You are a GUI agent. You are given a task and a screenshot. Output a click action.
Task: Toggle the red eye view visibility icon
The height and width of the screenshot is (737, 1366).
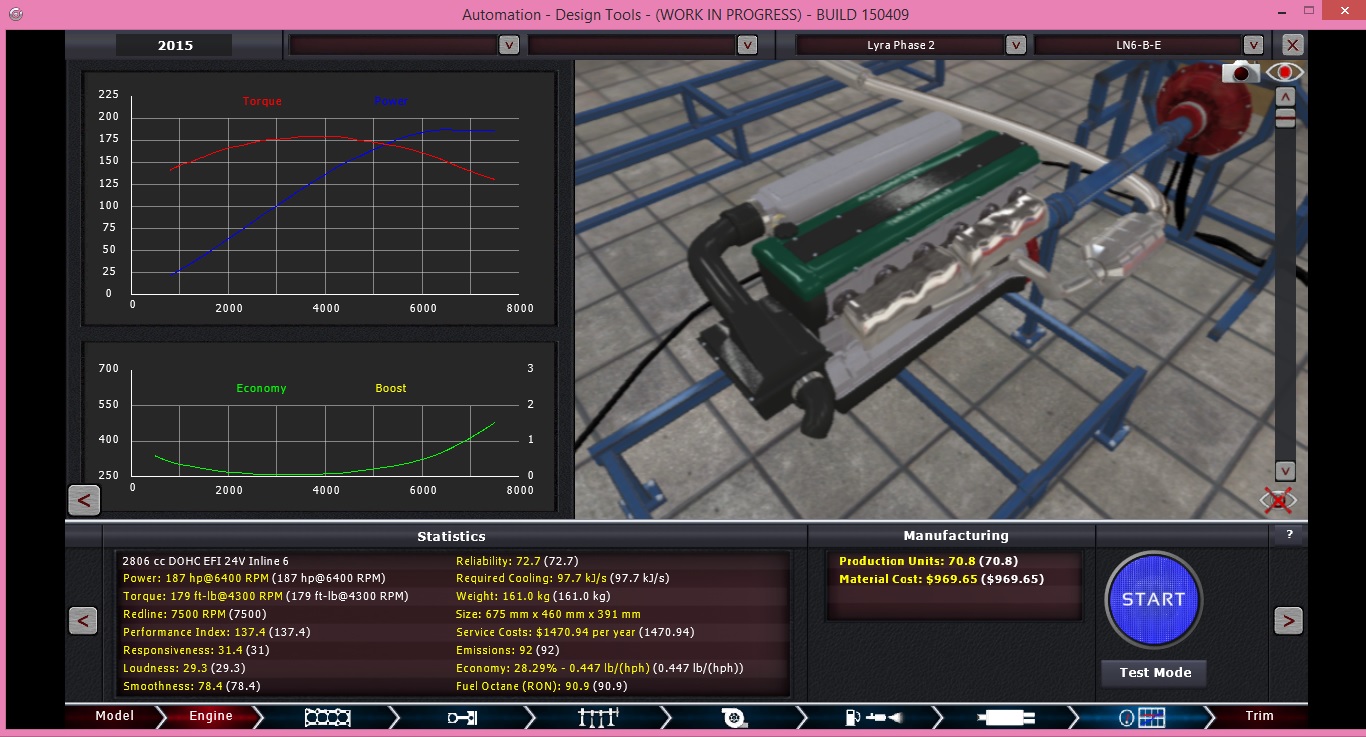click(x=1284, y=72)
